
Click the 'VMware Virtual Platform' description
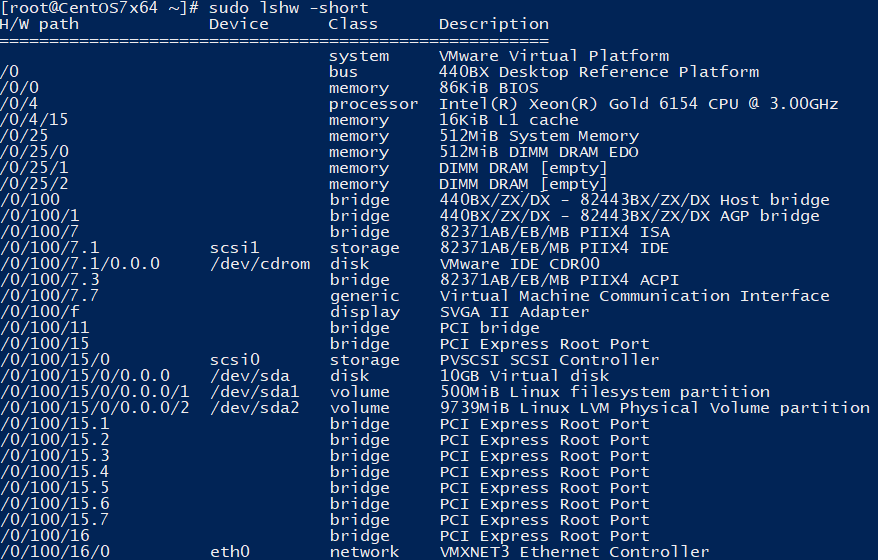(x=553, y=56)
